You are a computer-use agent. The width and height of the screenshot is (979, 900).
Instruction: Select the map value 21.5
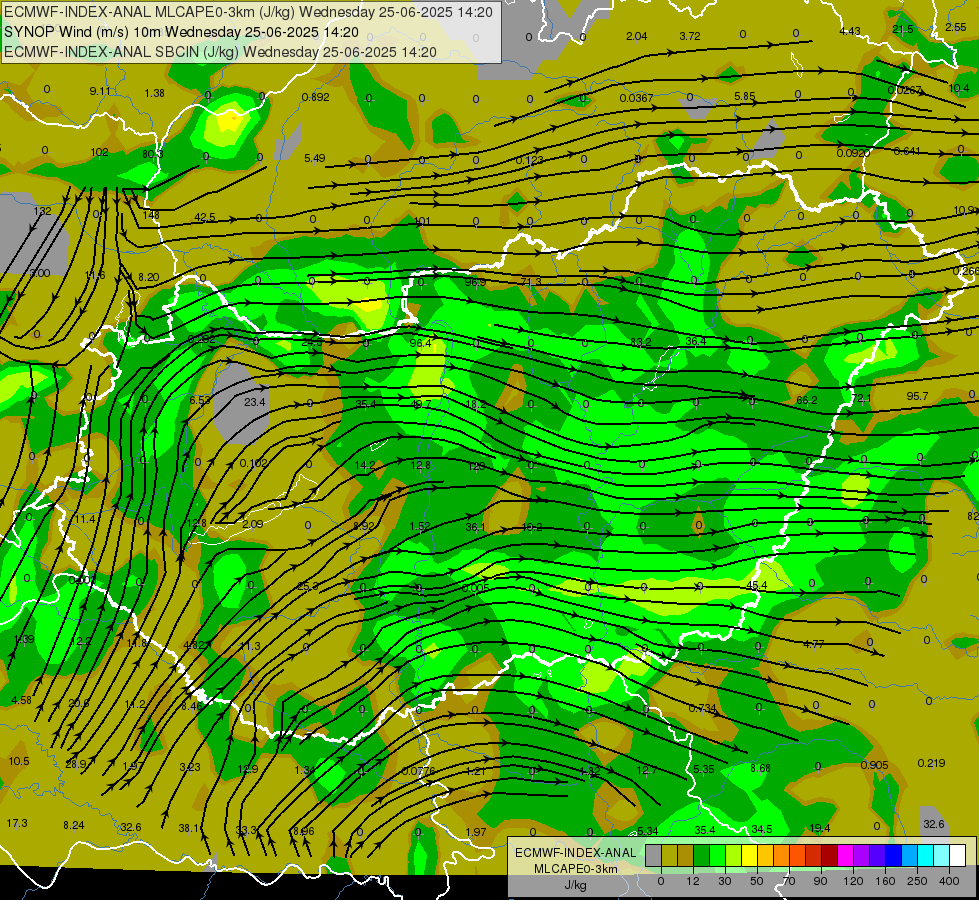coord(903,29)
